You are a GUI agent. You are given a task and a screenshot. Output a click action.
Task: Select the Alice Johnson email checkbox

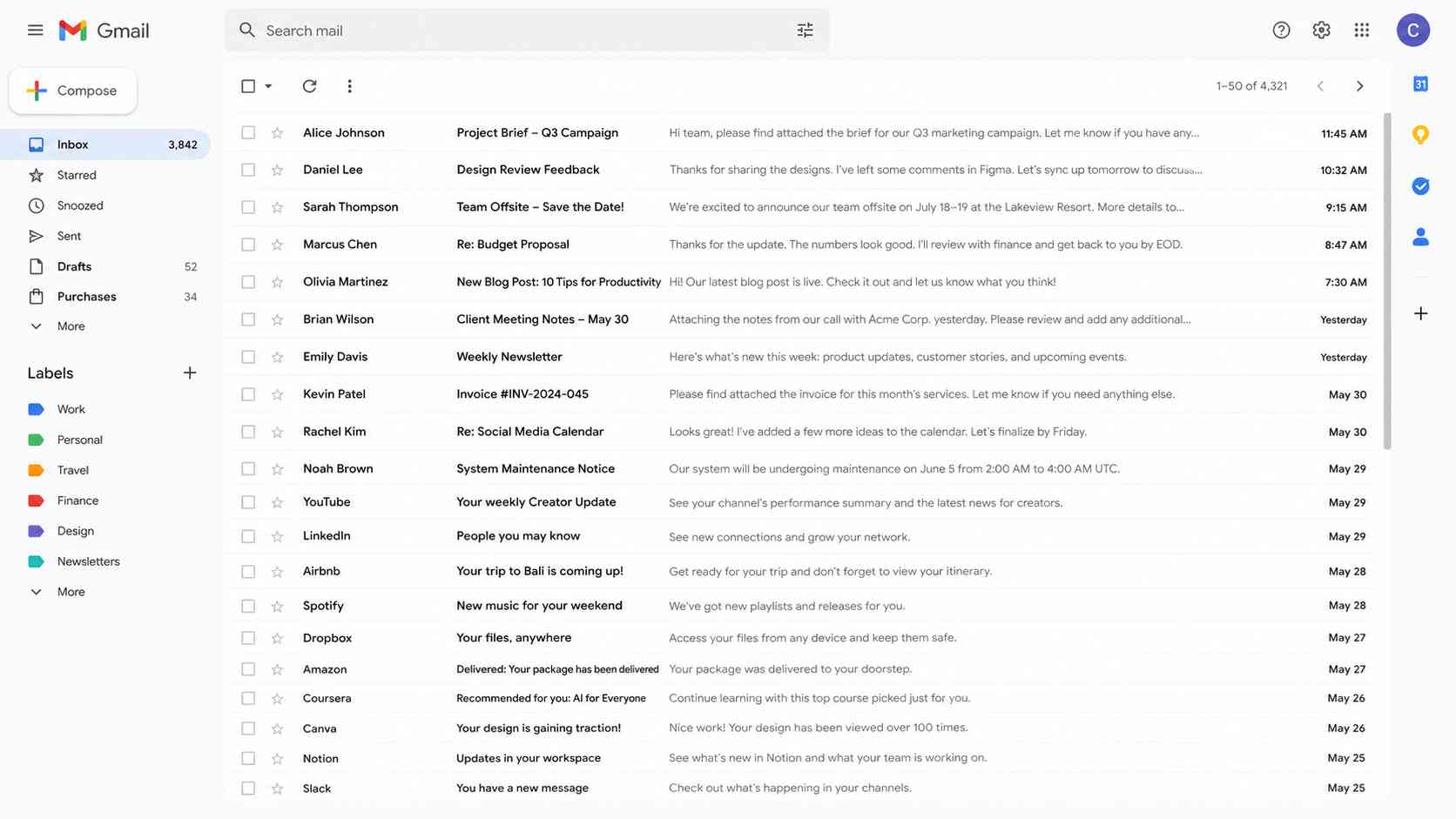248,133
